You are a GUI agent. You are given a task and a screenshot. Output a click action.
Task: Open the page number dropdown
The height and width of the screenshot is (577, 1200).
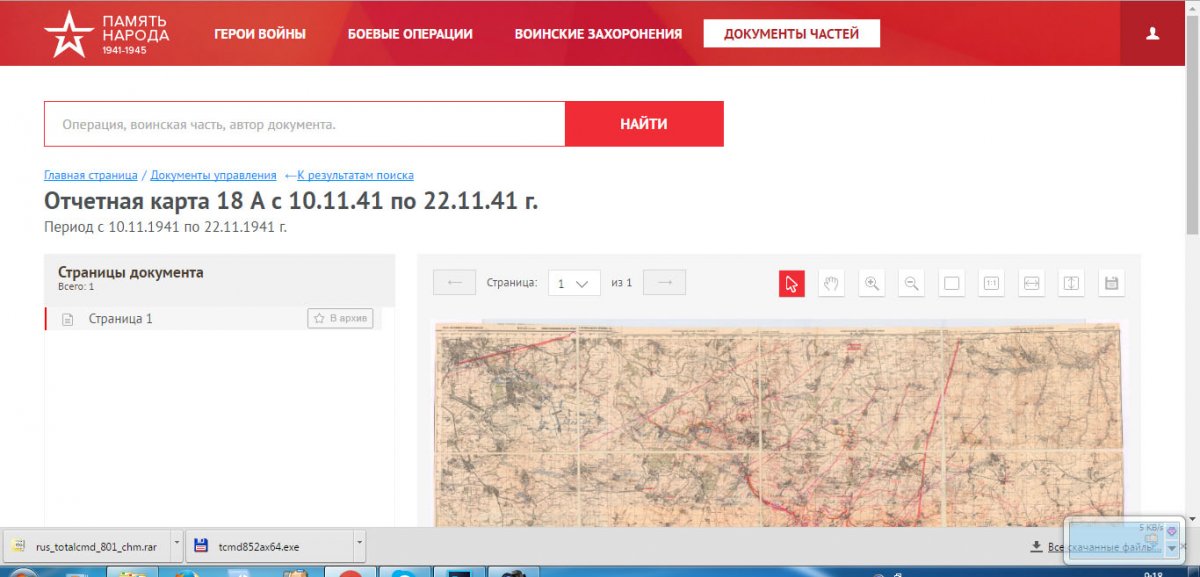[x=573, y=283]
